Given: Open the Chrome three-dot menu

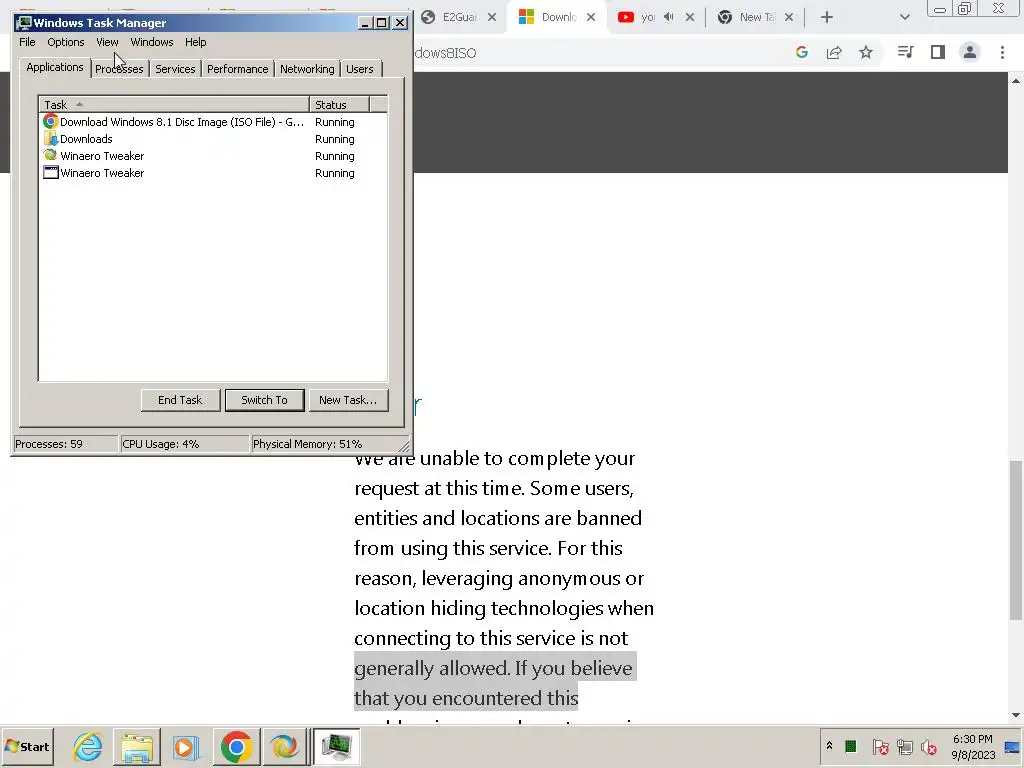Looking at the screenshot, I should [x=1002, y=52].
